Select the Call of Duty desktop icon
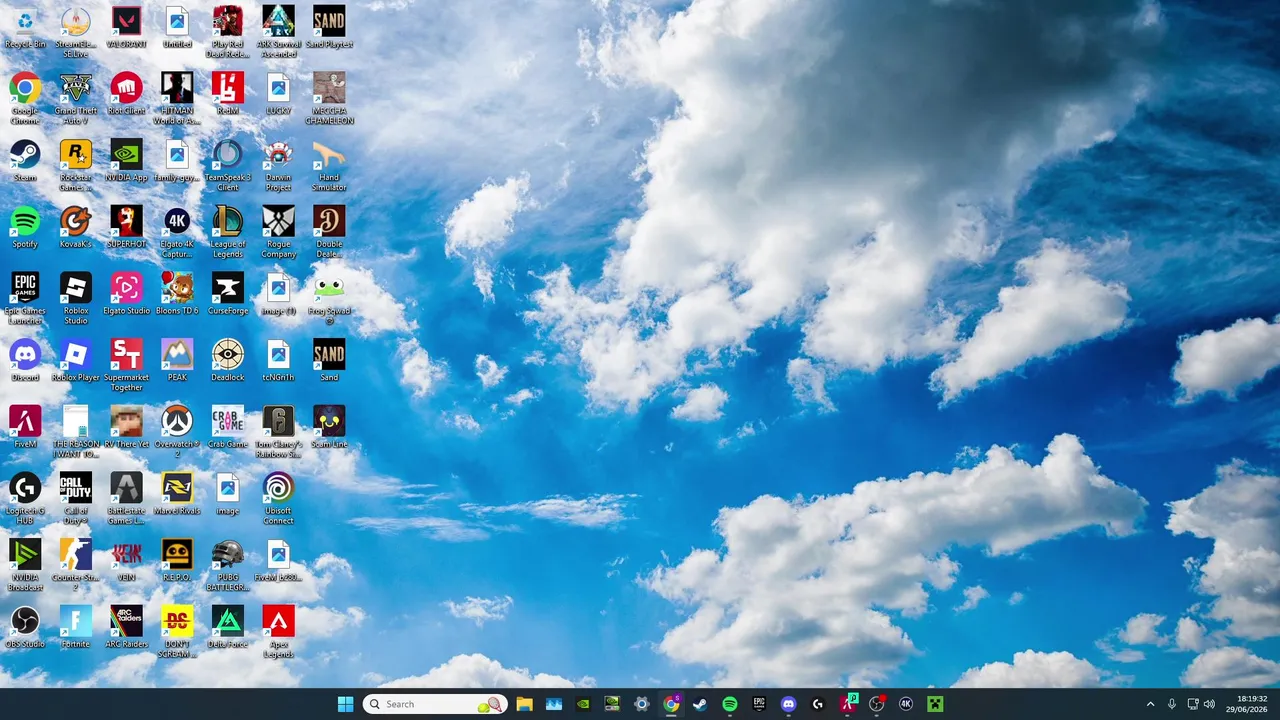 pos(76,500)
